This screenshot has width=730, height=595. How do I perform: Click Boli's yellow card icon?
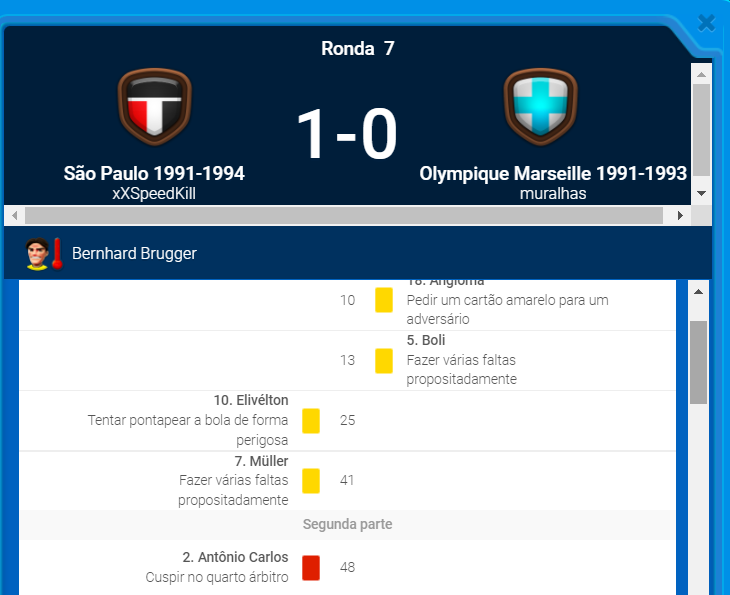[384, 360]
